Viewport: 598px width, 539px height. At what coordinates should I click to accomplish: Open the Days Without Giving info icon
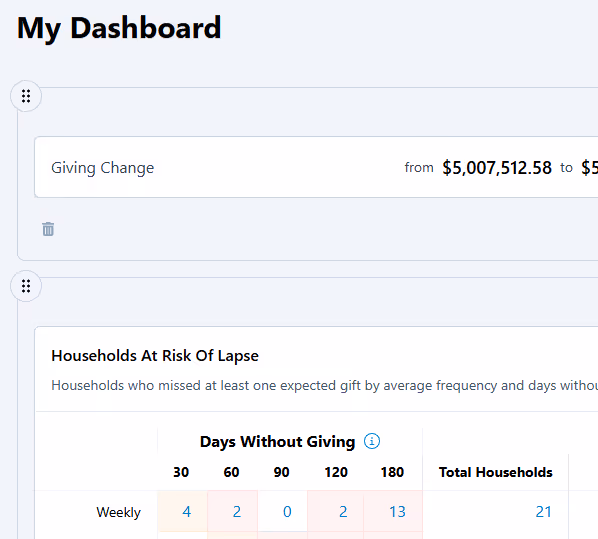(372, 441)
